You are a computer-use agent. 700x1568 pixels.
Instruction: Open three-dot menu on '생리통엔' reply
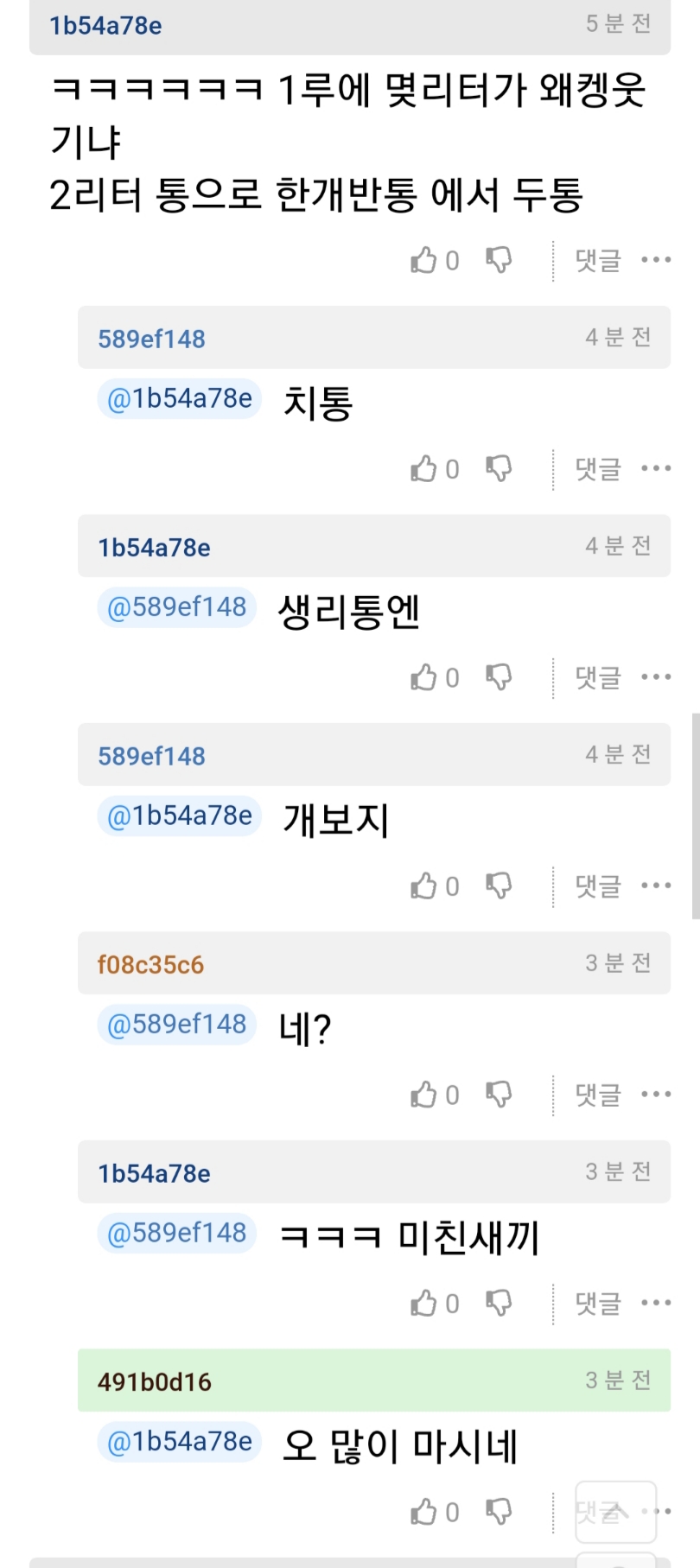click(656, 678)
